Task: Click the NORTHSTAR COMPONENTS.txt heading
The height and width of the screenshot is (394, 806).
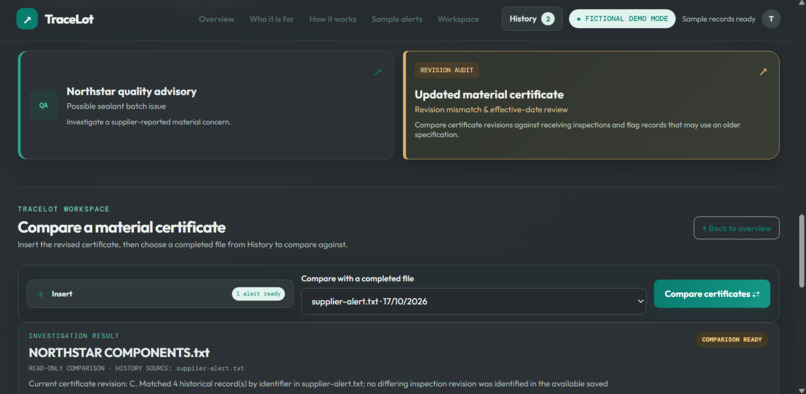Action: [x=119, y=353]
